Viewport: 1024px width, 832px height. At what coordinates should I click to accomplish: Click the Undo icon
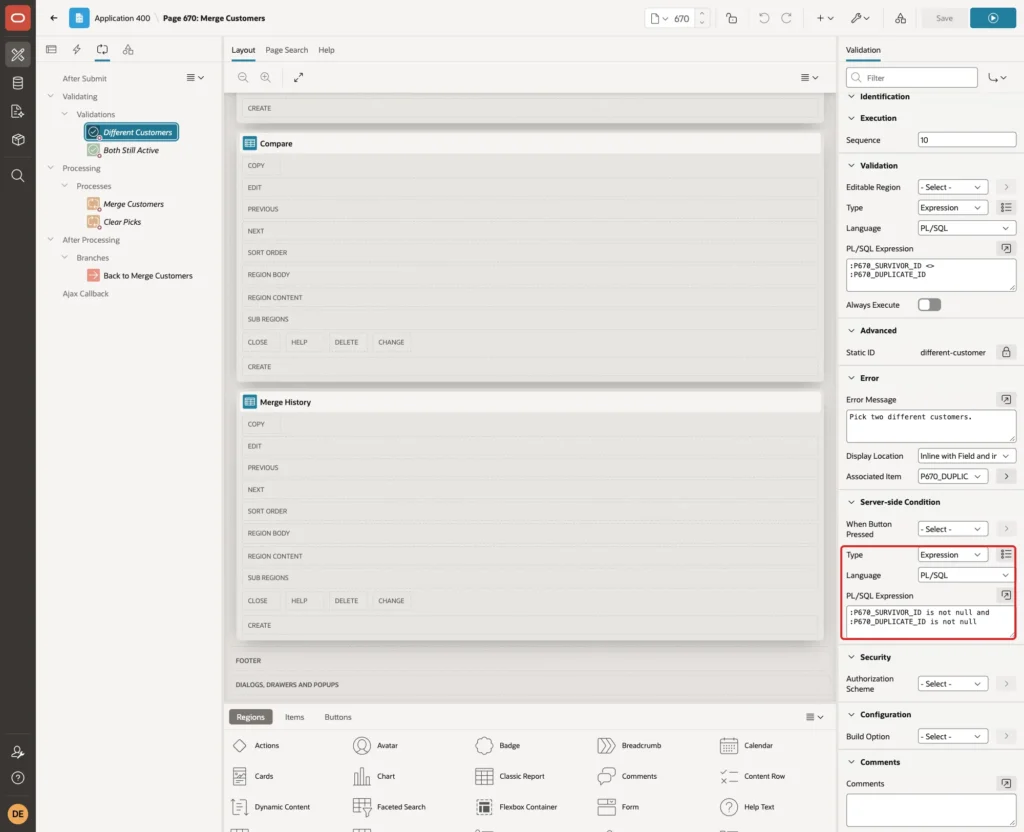763,18
